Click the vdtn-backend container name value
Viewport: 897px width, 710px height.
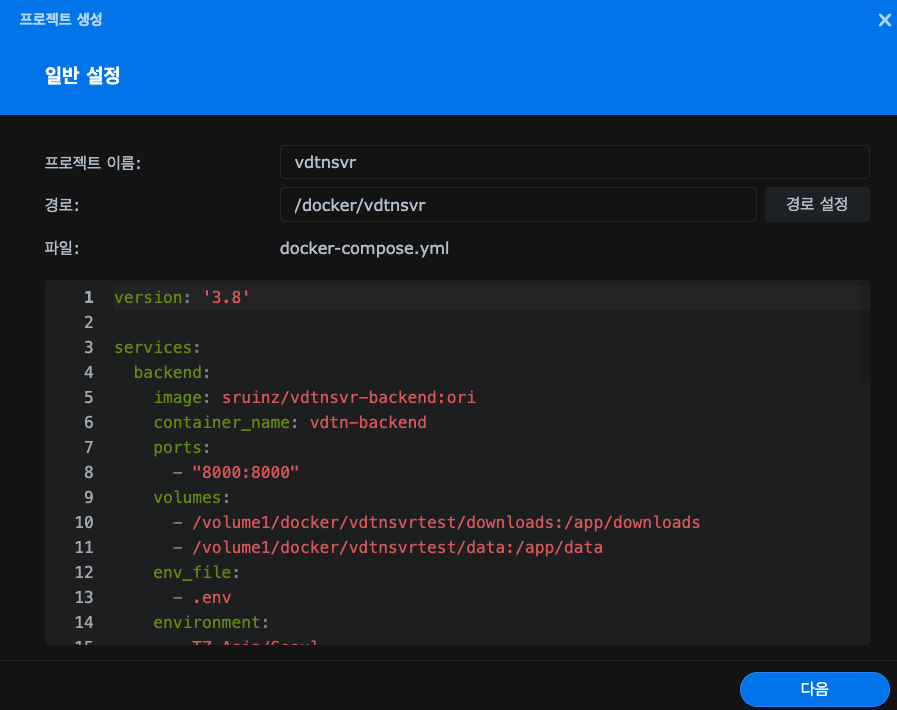click(x=368, y=422)
